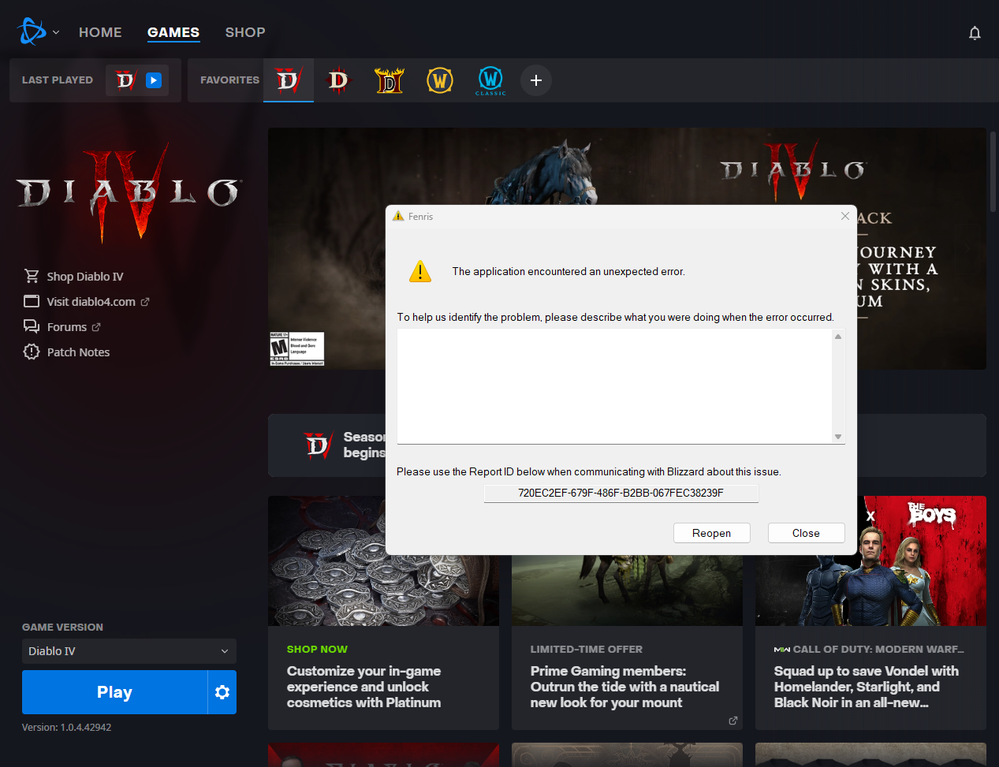Click the external link icon on Prime Gaming card
The image size is (999, 767).
click(733, 720)
